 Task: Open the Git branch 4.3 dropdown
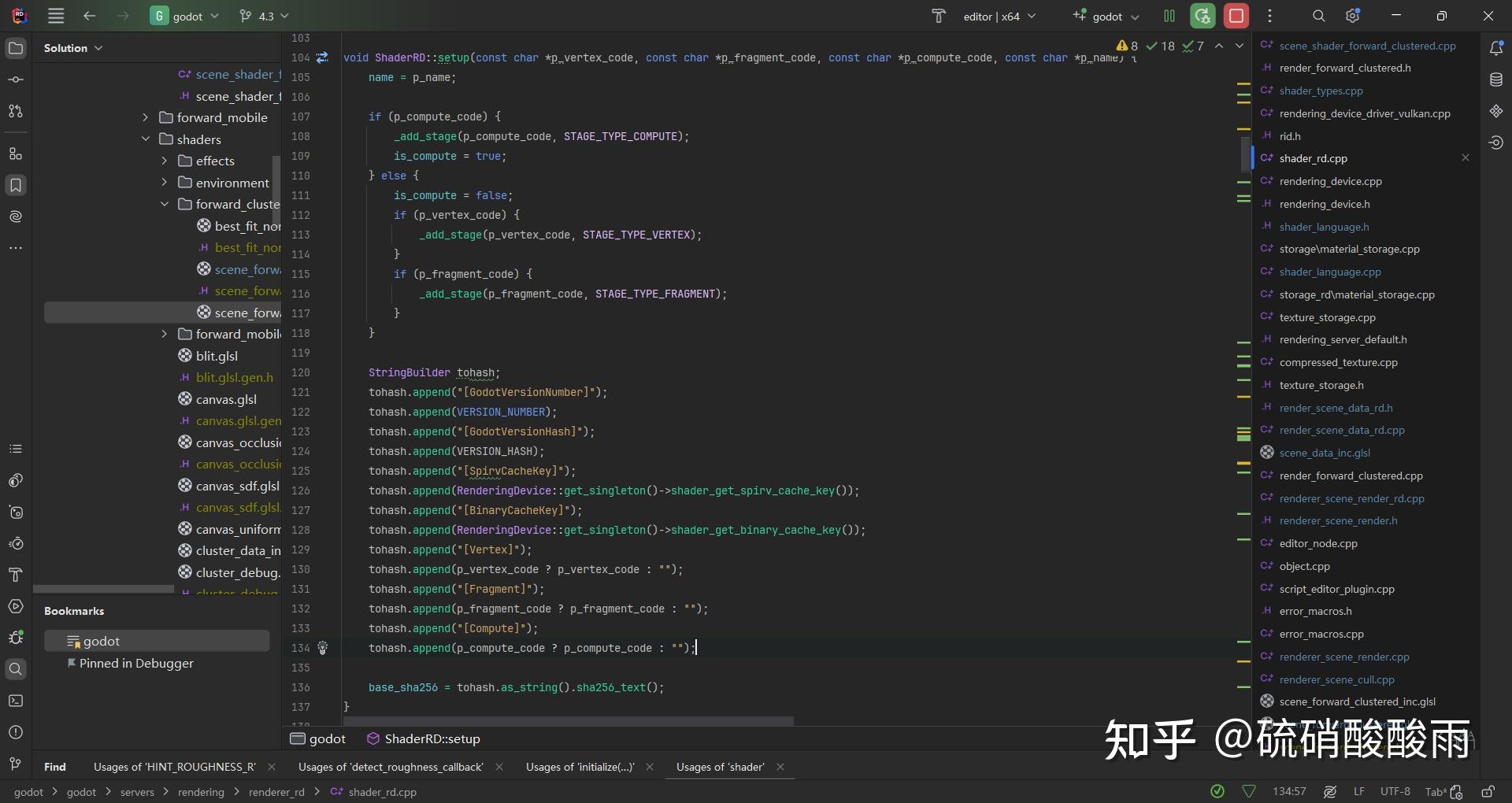pyautogui.click(x=265, y=16)
